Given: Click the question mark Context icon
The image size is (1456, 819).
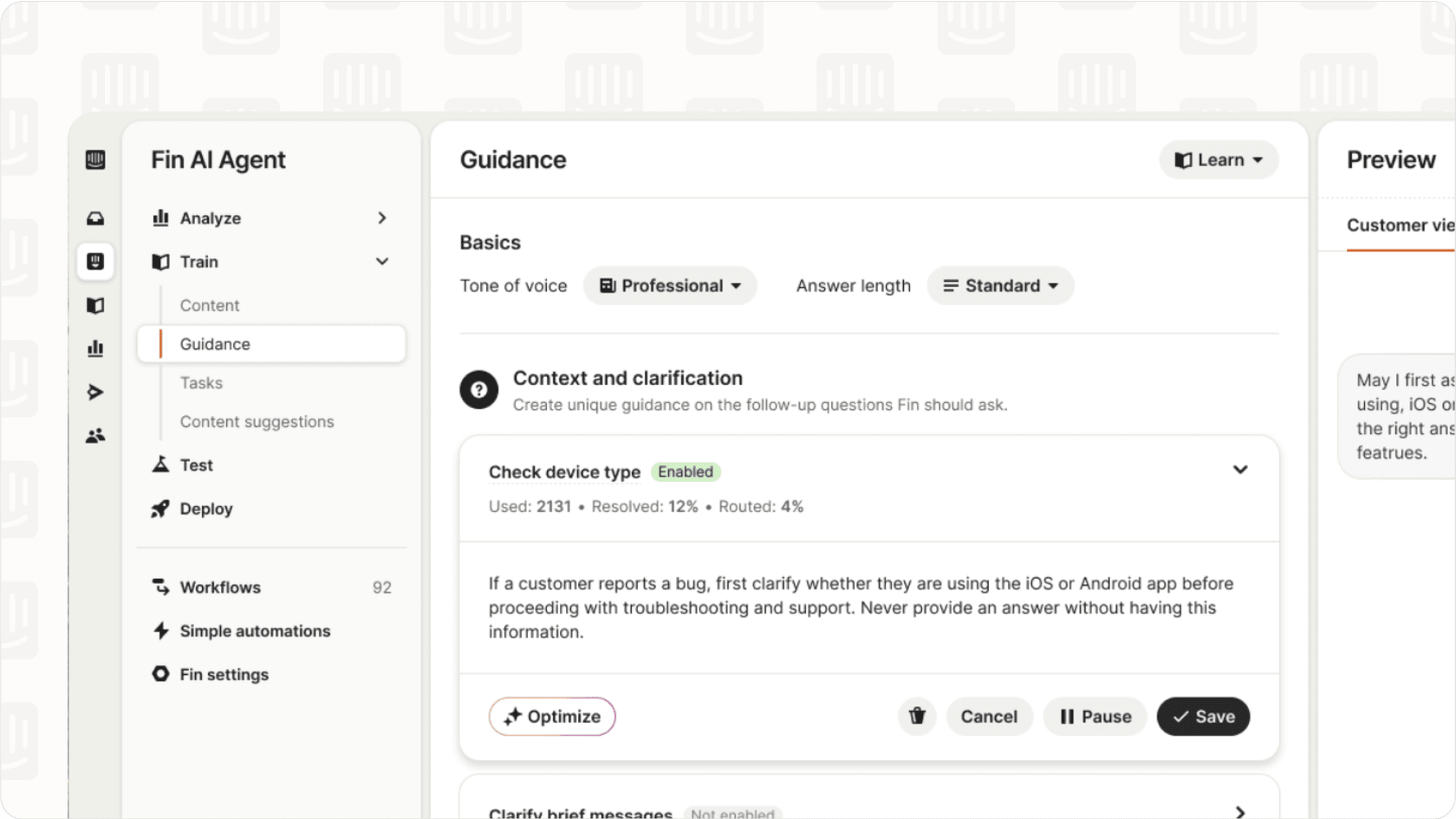Looking at the screenshot, I should pyautogui.click(x=478, y=390).
